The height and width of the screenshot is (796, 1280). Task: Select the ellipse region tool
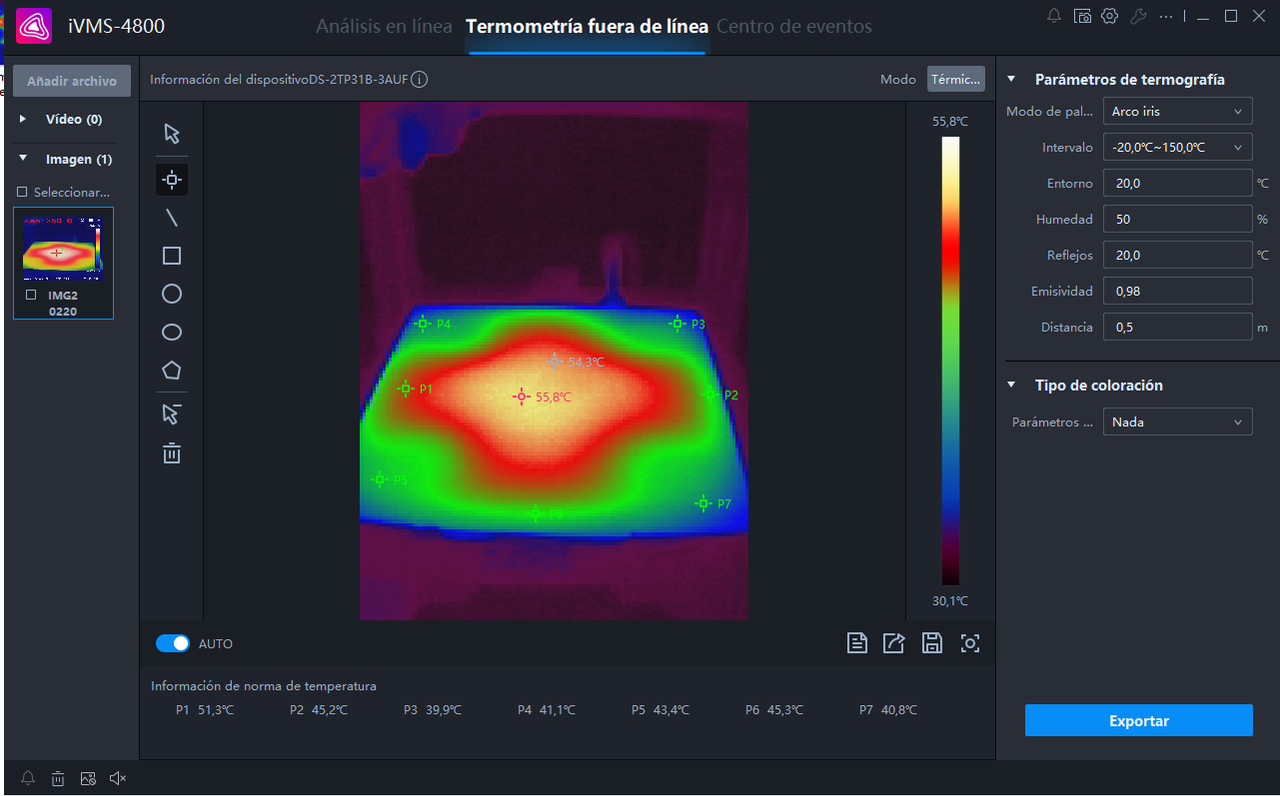tap(172, 332)
